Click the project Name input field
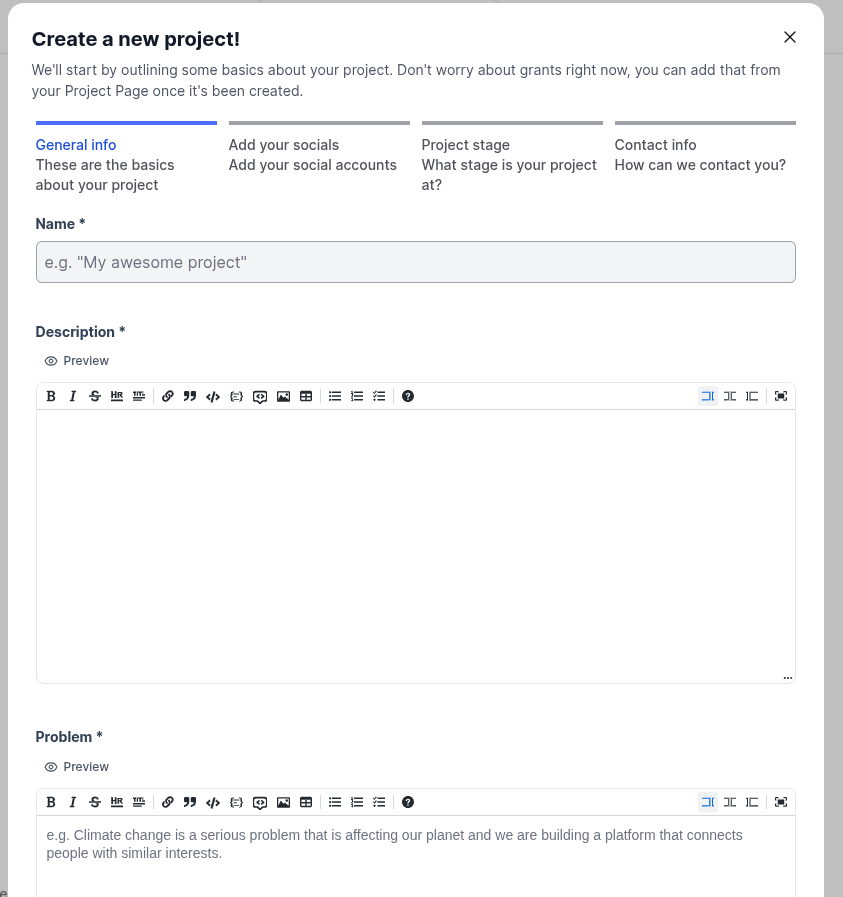 (x=416, y=261)
